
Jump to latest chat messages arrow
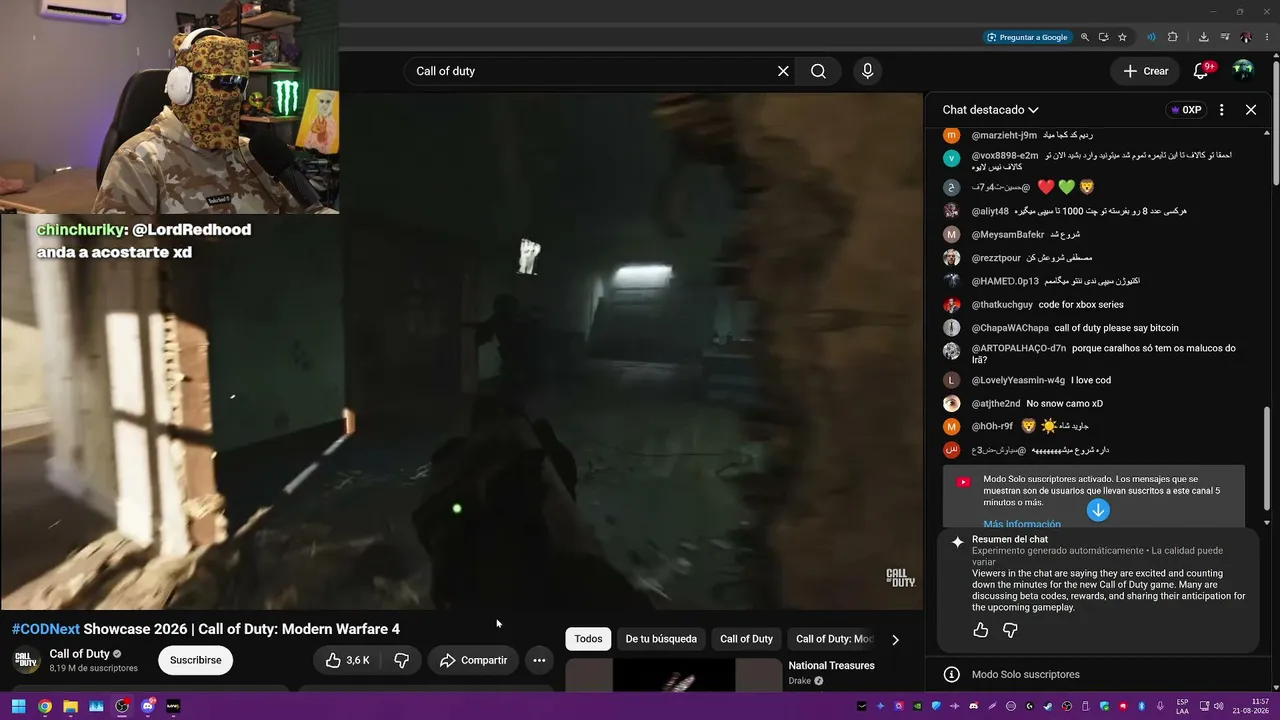tap(1098, 510)
